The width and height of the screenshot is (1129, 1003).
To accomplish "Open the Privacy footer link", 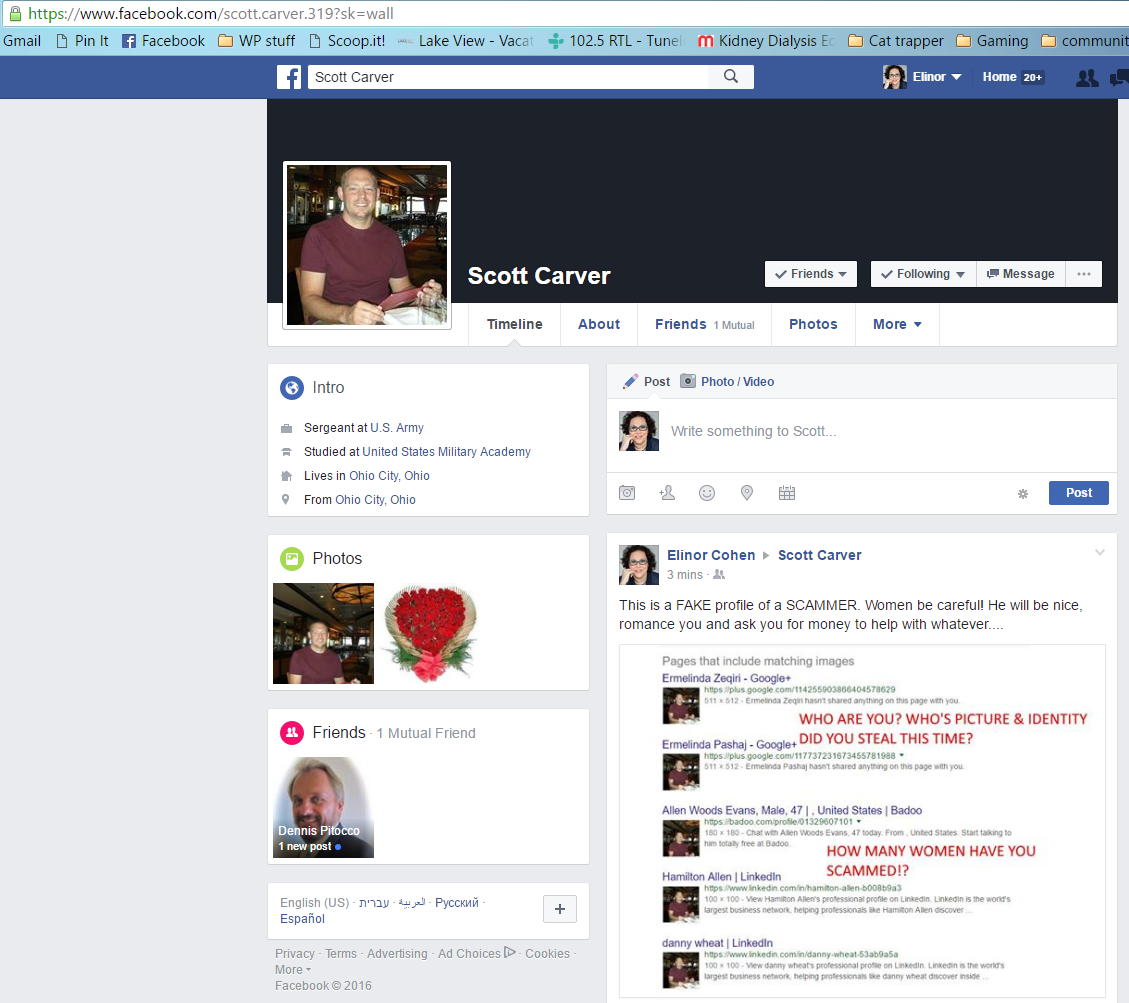I will click(294, 953).
